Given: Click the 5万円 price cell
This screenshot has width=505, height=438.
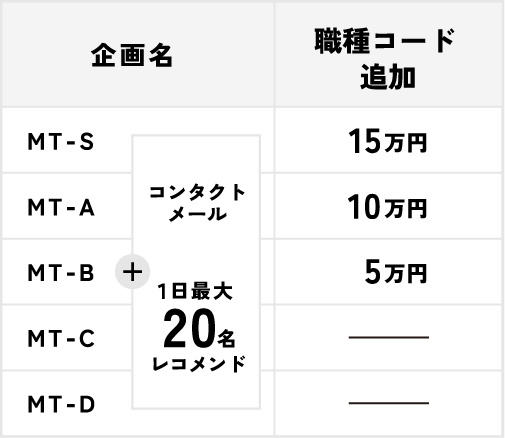Looking at the screenshot, I should [396, 272].
